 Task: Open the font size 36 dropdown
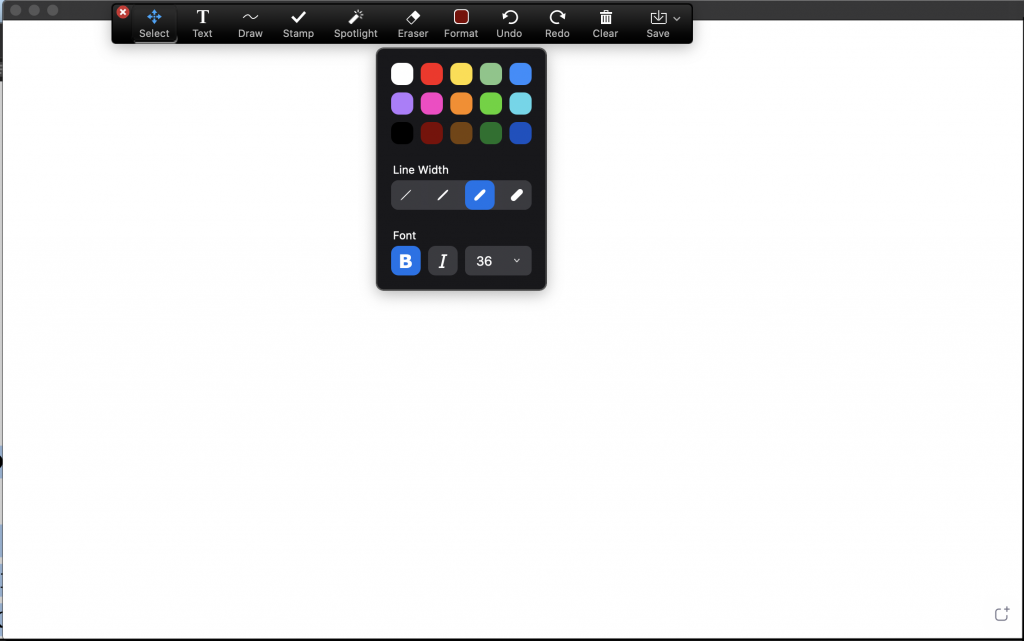(498, 261)
